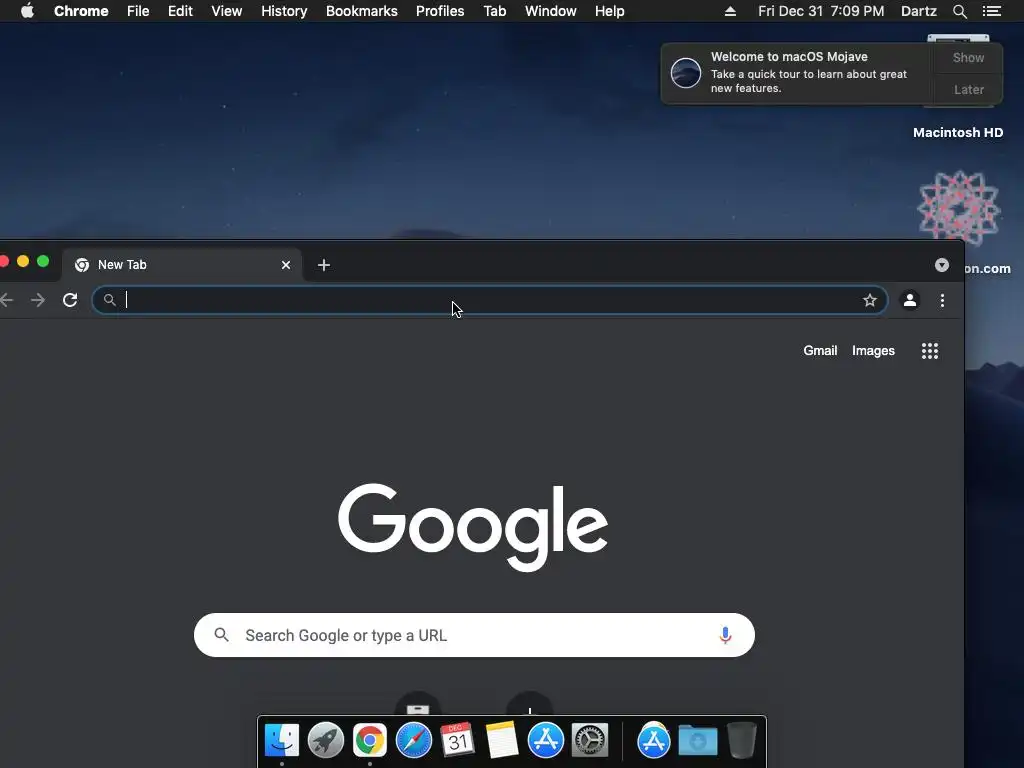The image size is (1024, 768).
Task: Reload the page in Chrome
Action: click(x=70, y=300)
